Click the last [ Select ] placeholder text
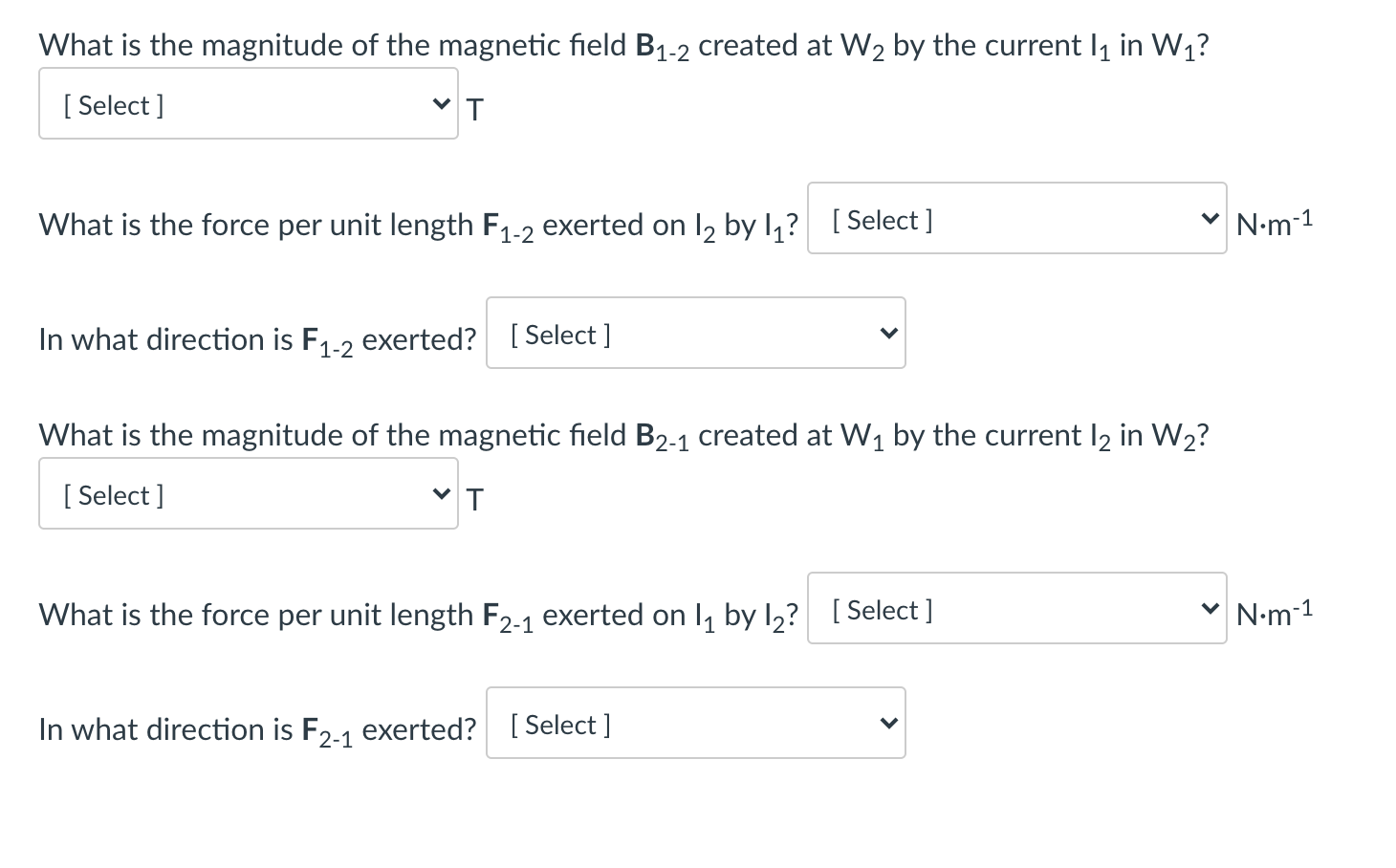Screen dimensions: 1396x868 coord(560,724)
